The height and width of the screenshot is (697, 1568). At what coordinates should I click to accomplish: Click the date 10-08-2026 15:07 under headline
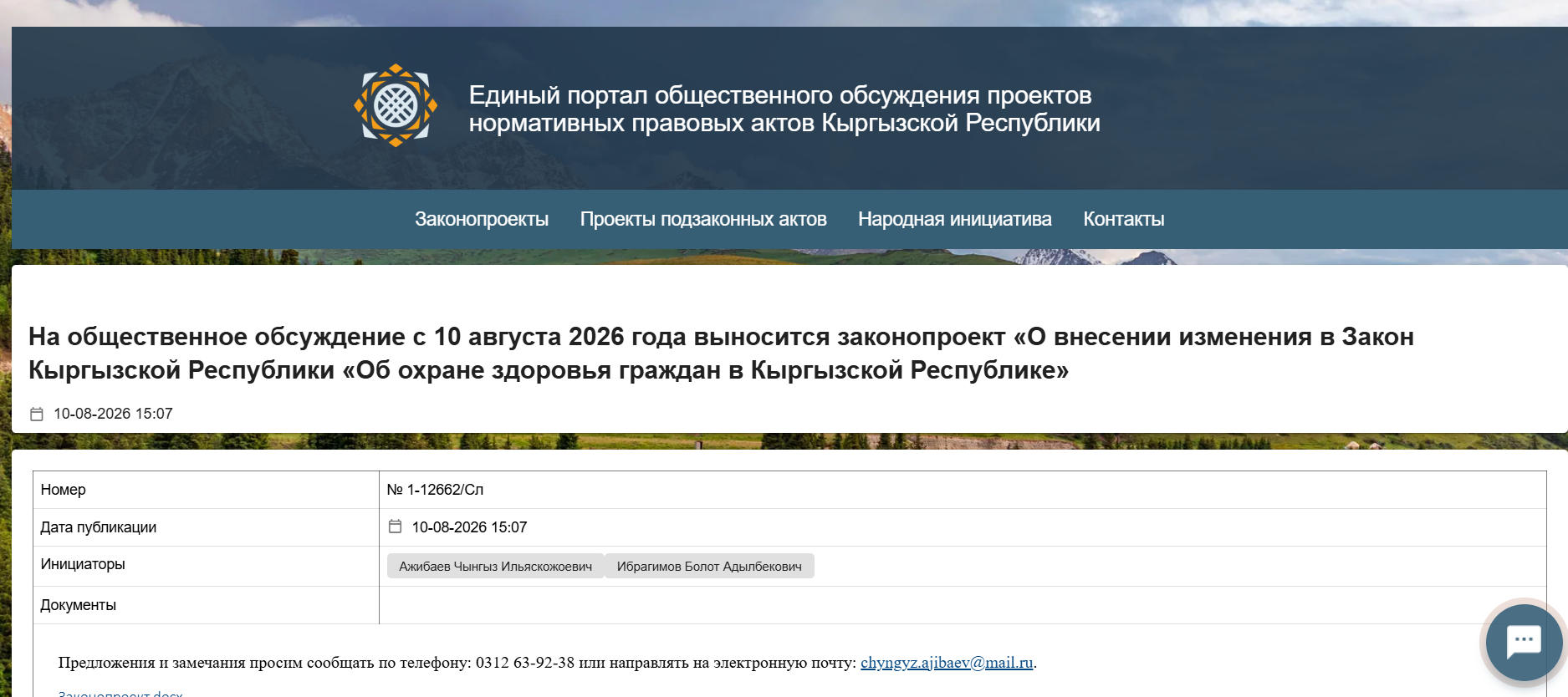(x=113, y=414)
